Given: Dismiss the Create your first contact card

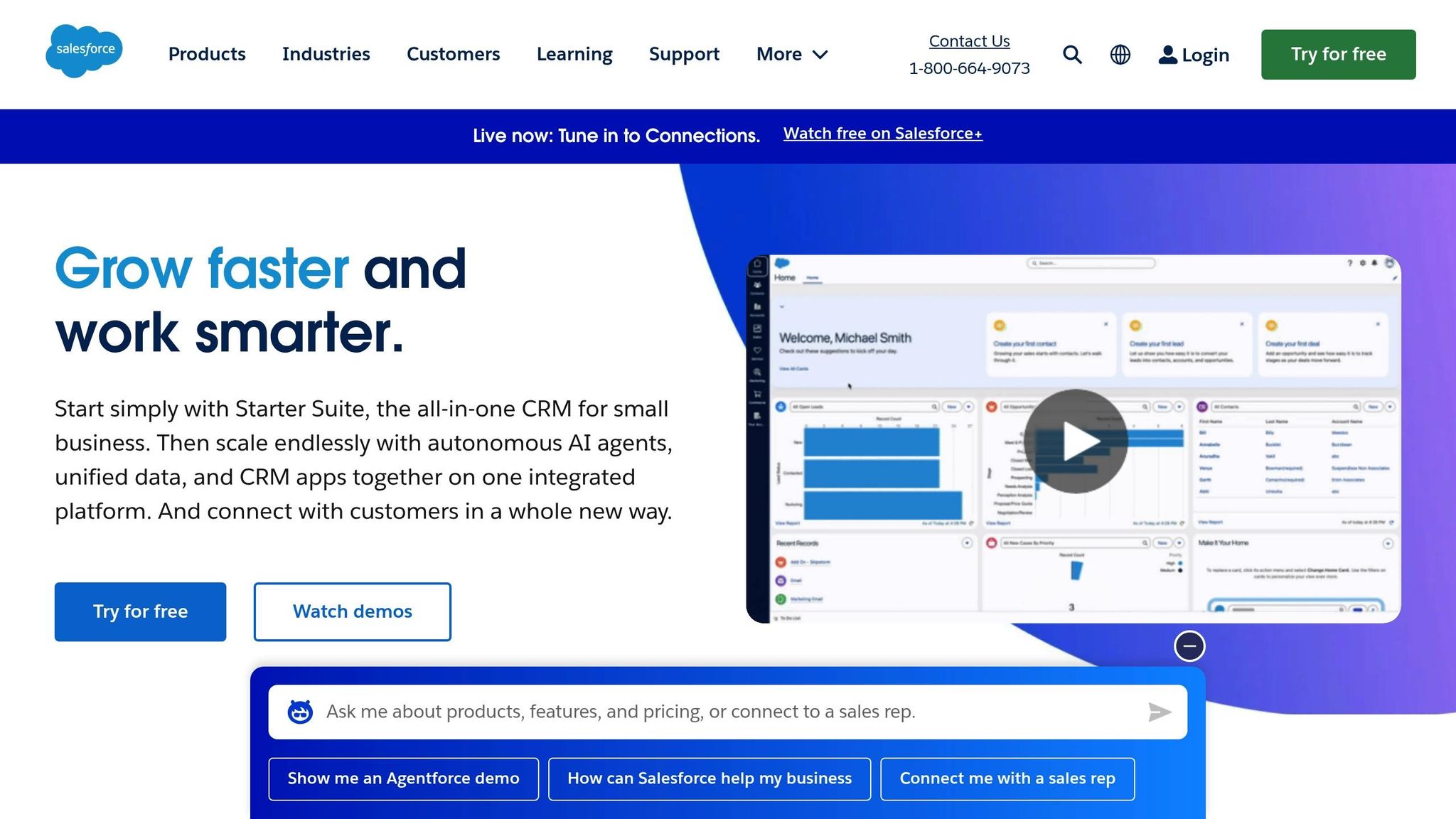Looking at the screenshot, I should (1106, 324).
